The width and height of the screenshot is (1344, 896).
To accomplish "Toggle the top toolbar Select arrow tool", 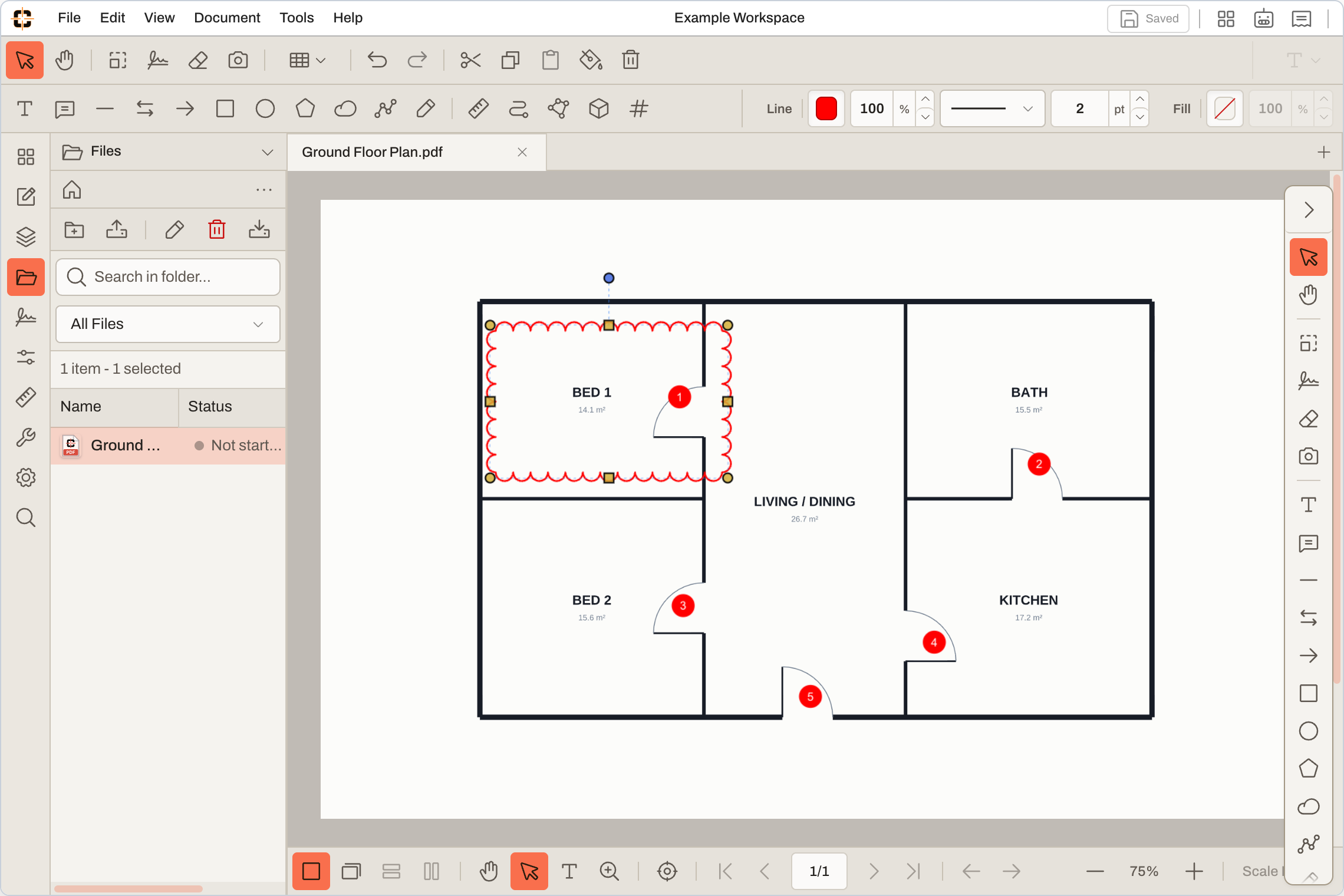I will pos(25,60).
